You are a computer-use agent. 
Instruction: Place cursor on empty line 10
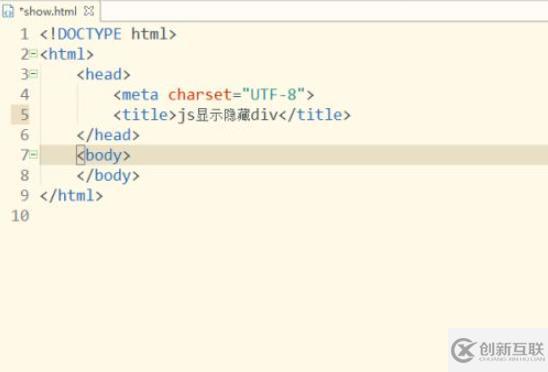tap(294, 216)
